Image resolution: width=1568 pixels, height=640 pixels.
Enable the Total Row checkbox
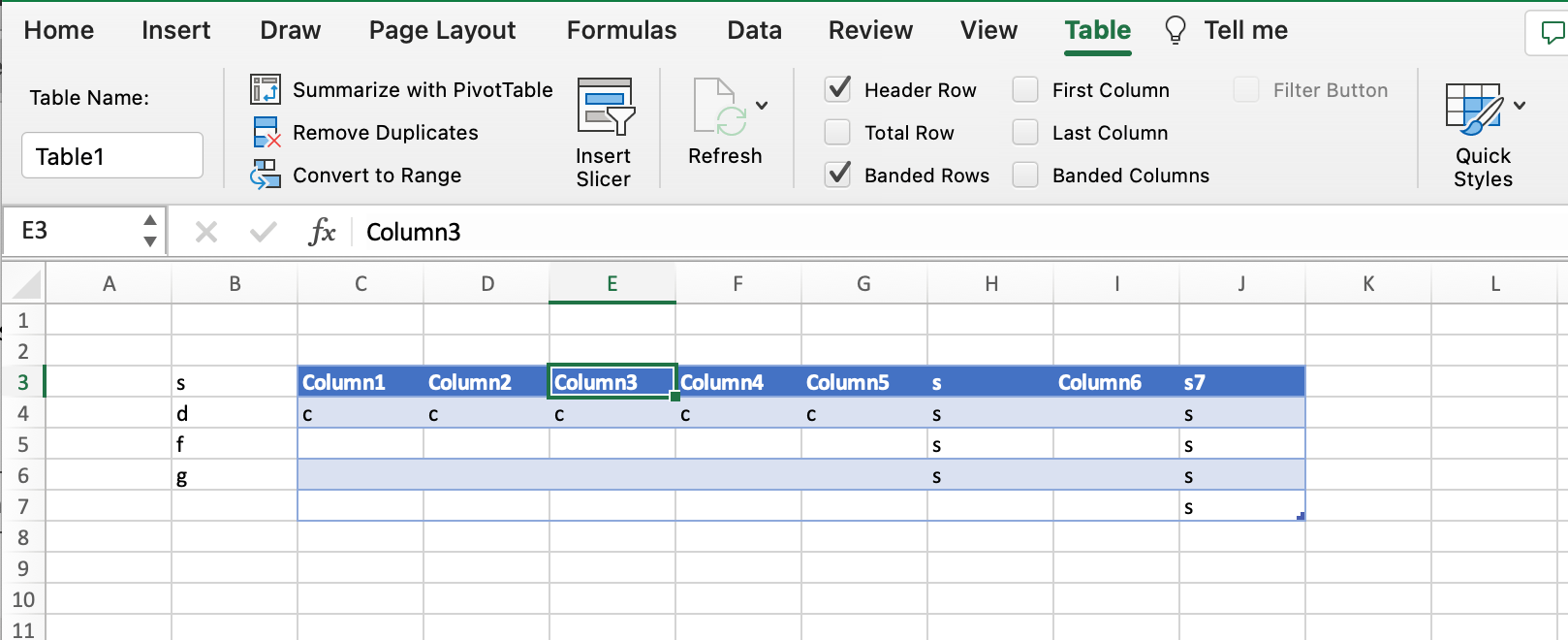click(x=837, y=132)
